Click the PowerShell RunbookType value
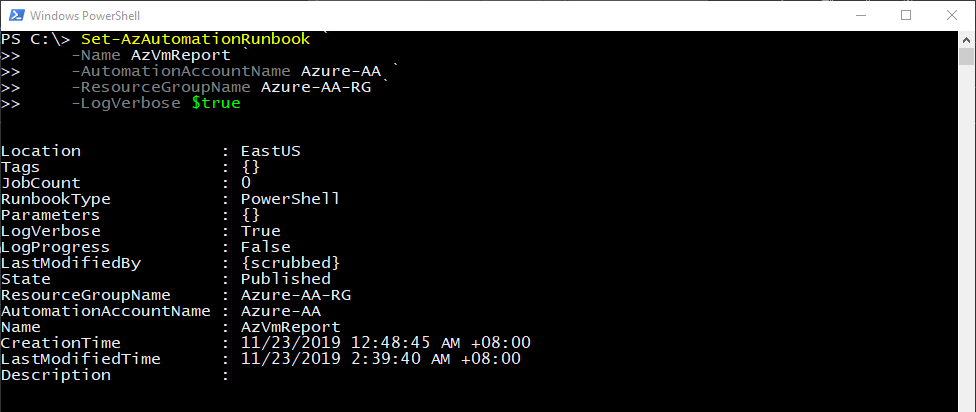This screenshot has width=976, height=412. point(290,199)
